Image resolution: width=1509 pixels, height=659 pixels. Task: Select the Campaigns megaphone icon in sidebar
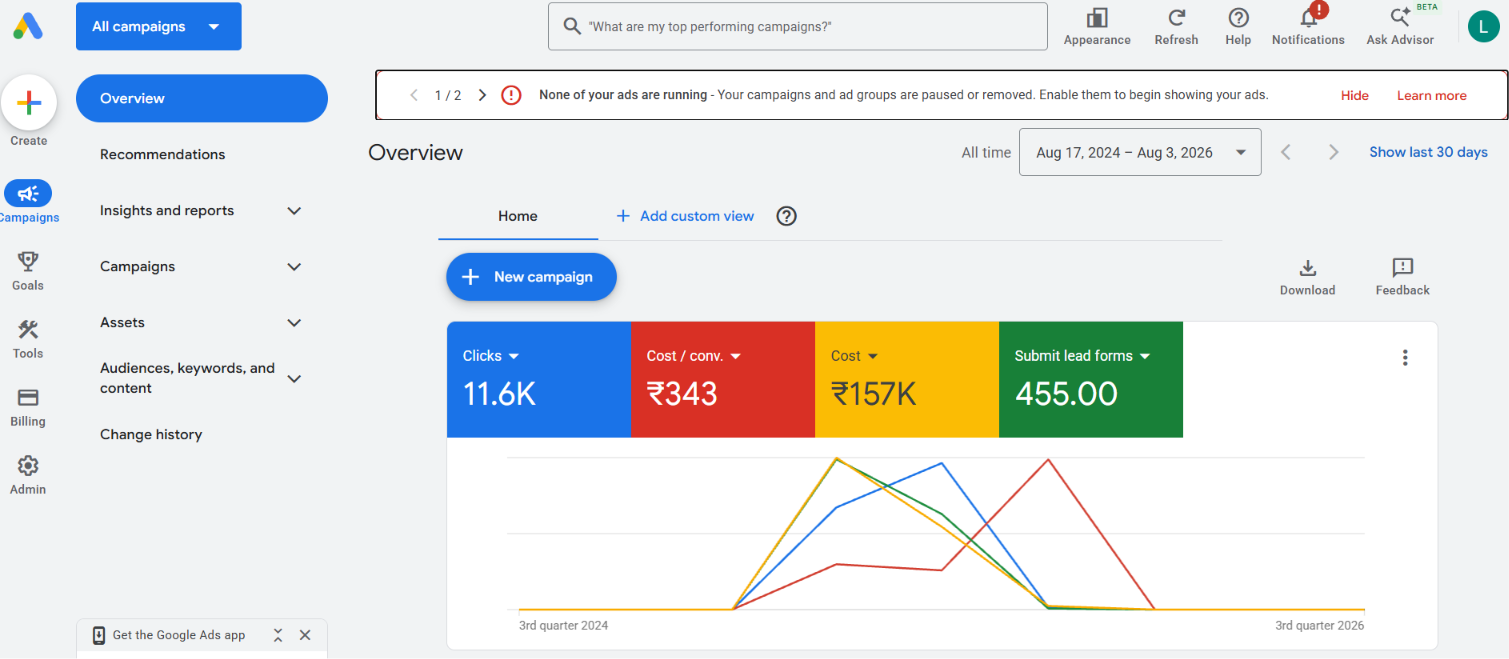[28, 194]
